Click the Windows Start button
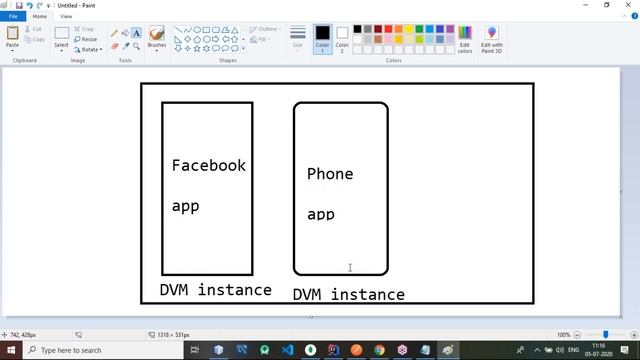 tap(11, 350)
